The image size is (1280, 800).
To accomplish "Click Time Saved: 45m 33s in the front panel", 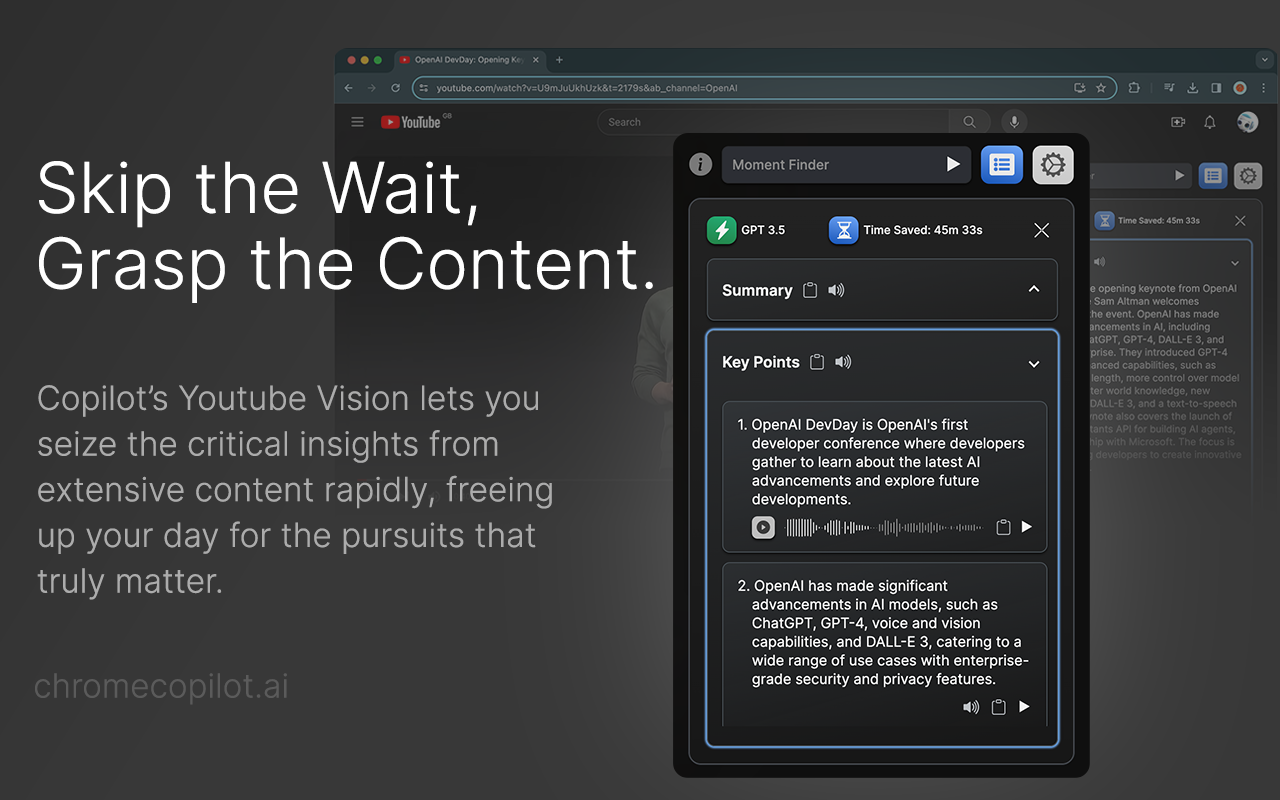I will [923, 230].
